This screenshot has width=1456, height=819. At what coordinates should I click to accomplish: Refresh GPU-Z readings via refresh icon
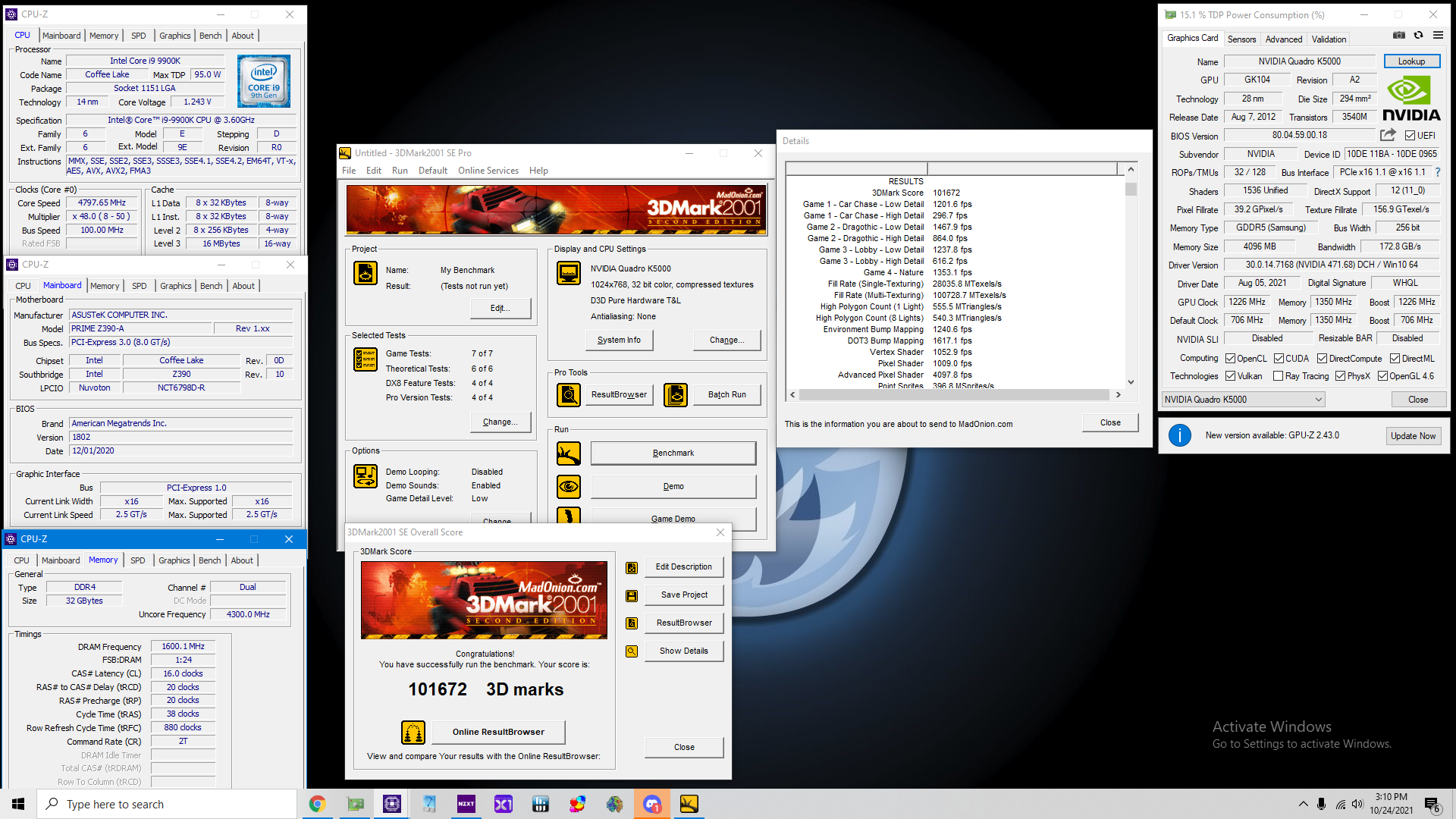pos(1418,35)
